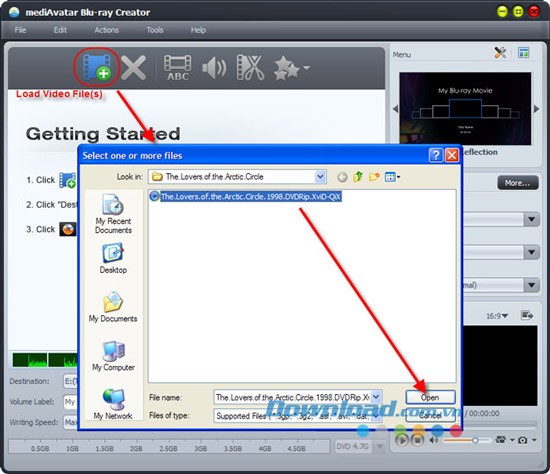This screenshot has width=550, height=474.
Task: Click the menu template layout icon
Action: coord(524,53)
